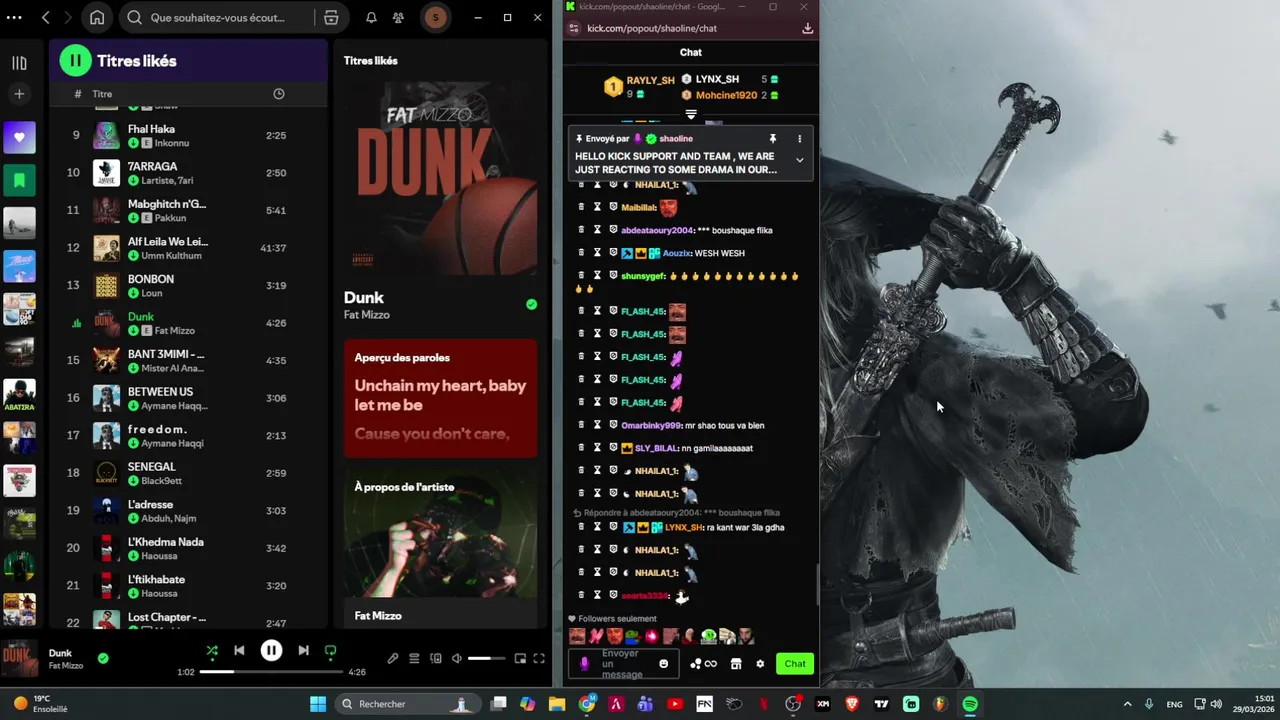Open lyrics microphone icon
The height and width of the screenshot is (720, 1280).
point(393,658)
